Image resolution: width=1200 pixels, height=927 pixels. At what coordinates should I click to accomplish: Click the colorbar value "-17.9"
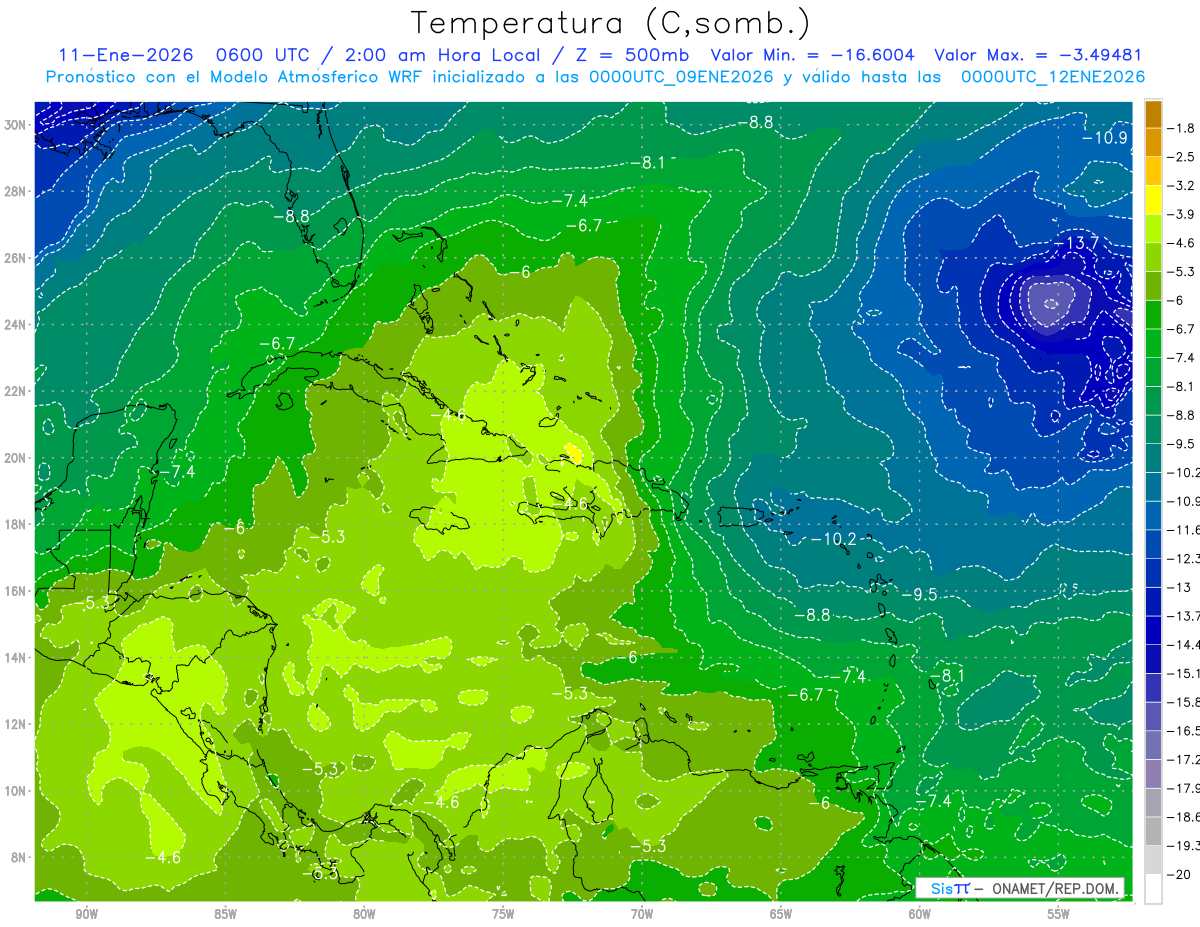[x=1184, y=788]
